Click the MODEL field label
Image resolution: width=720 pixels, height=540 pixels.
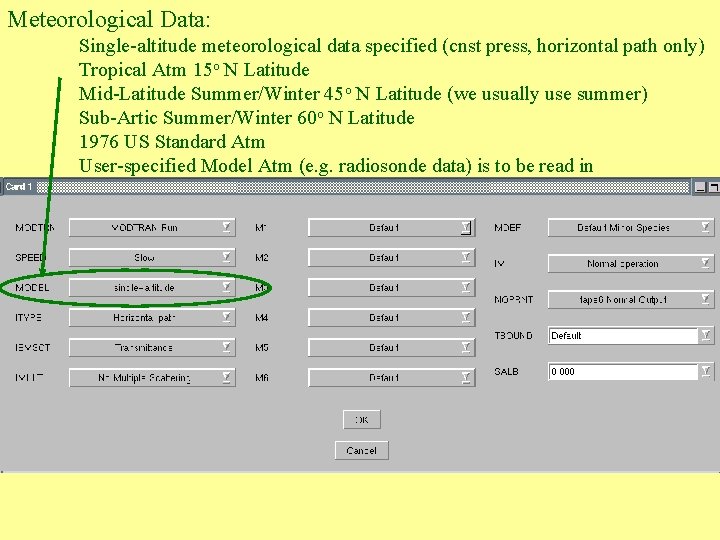pos(32,288)
